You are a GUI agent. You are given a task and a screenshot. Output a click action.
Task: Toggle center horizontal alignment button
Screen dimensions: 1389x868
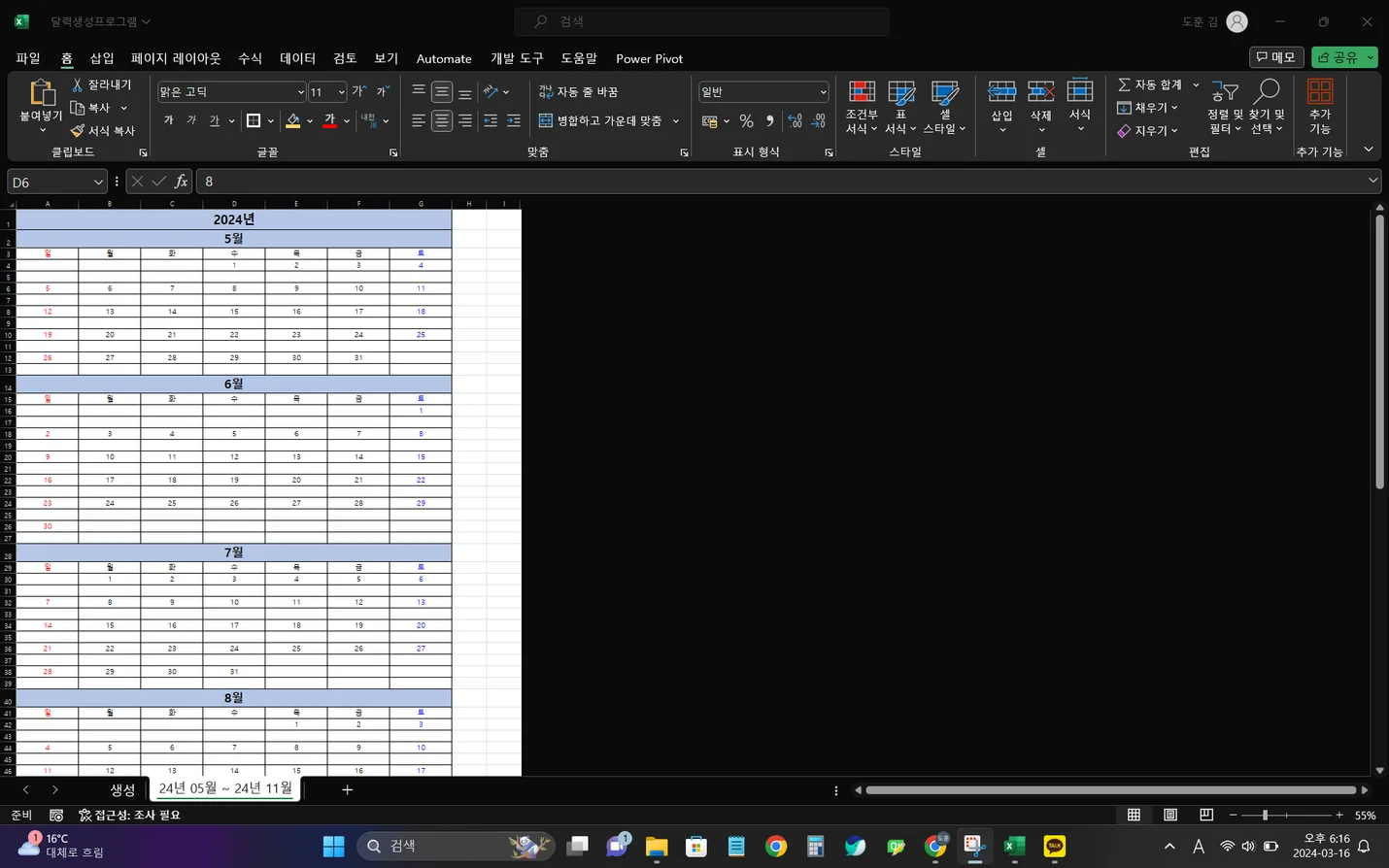click(442, 121)
